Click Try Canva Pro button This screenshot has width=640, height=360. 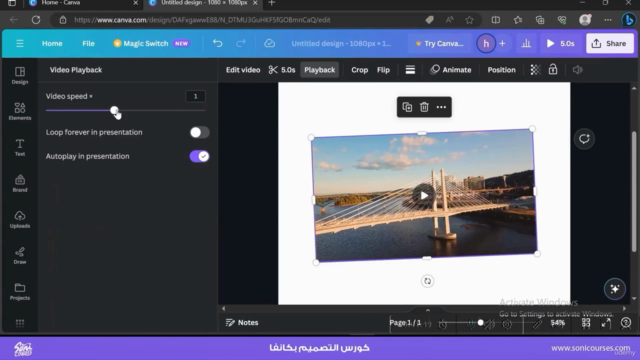(440, 43)
